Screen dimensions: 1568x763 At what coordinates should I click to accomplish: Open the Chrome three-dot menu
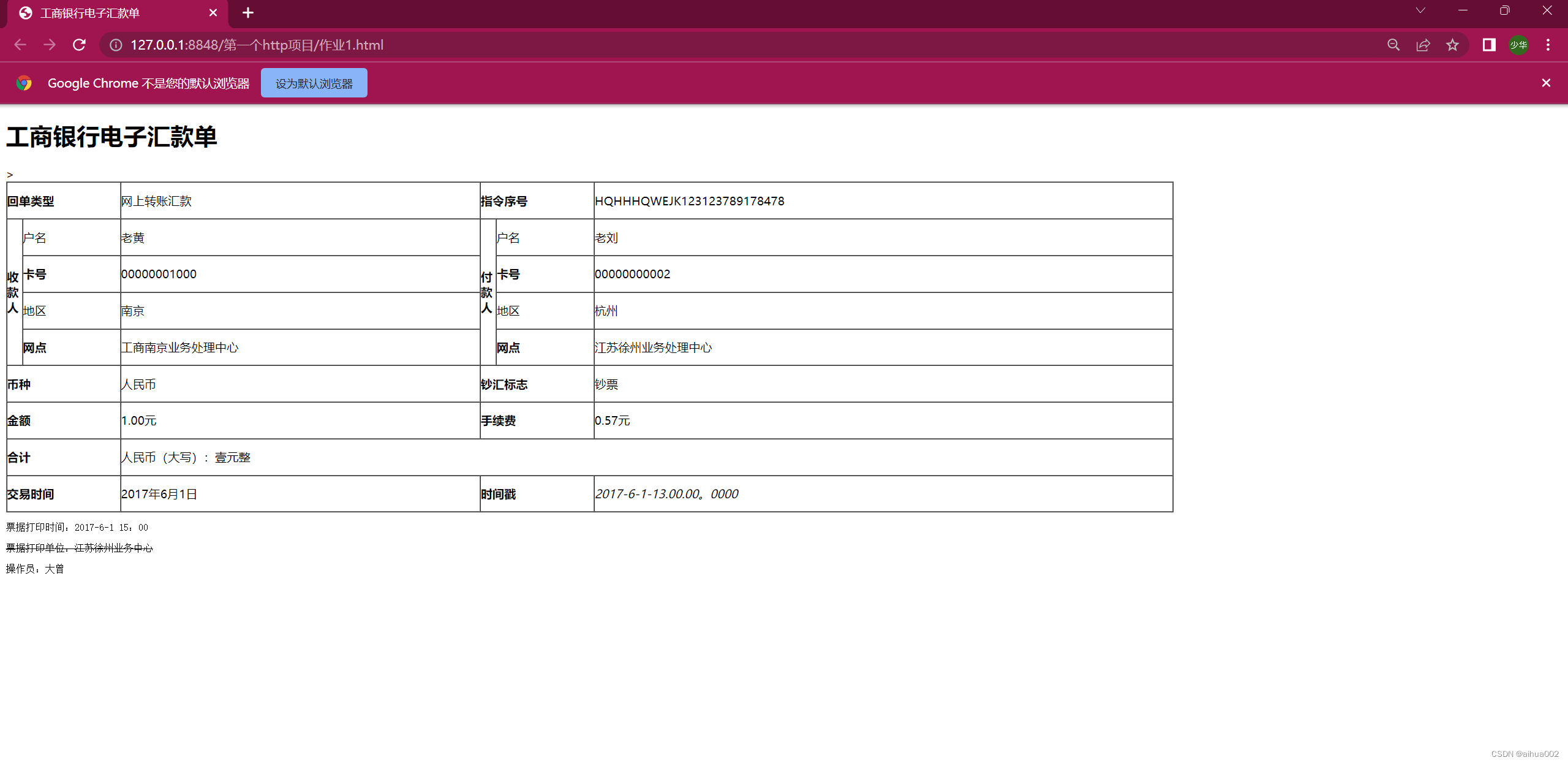[x=1548, y=45]
